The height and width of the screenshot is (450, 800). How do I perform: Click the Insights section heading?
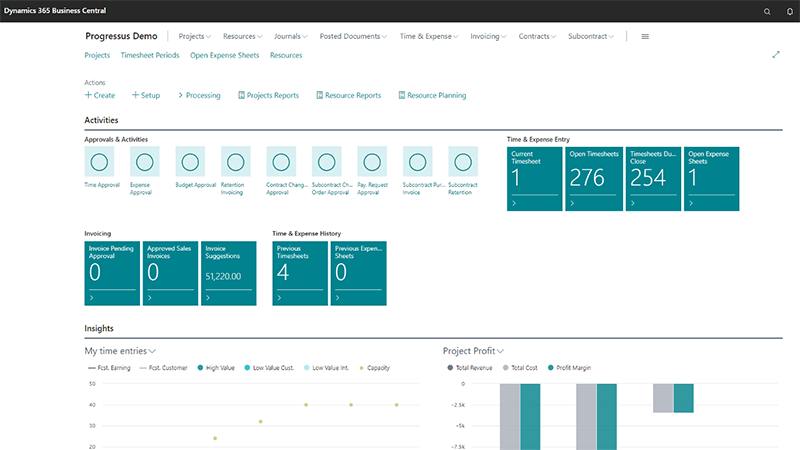pyautogui.click(x=99, y=328)
